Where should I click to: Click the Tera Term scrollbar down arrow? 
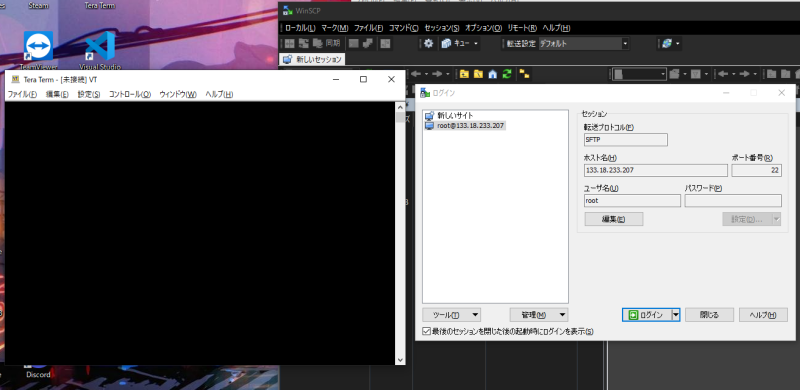(400, 360)
